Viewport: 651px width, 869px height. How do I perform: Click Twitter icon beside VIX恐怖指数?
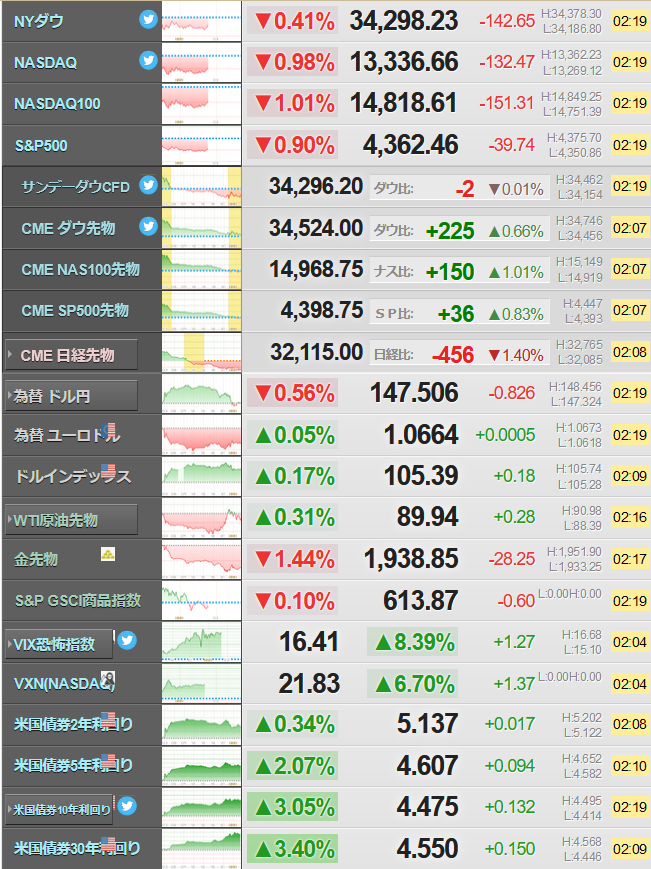tap(127, 640)
